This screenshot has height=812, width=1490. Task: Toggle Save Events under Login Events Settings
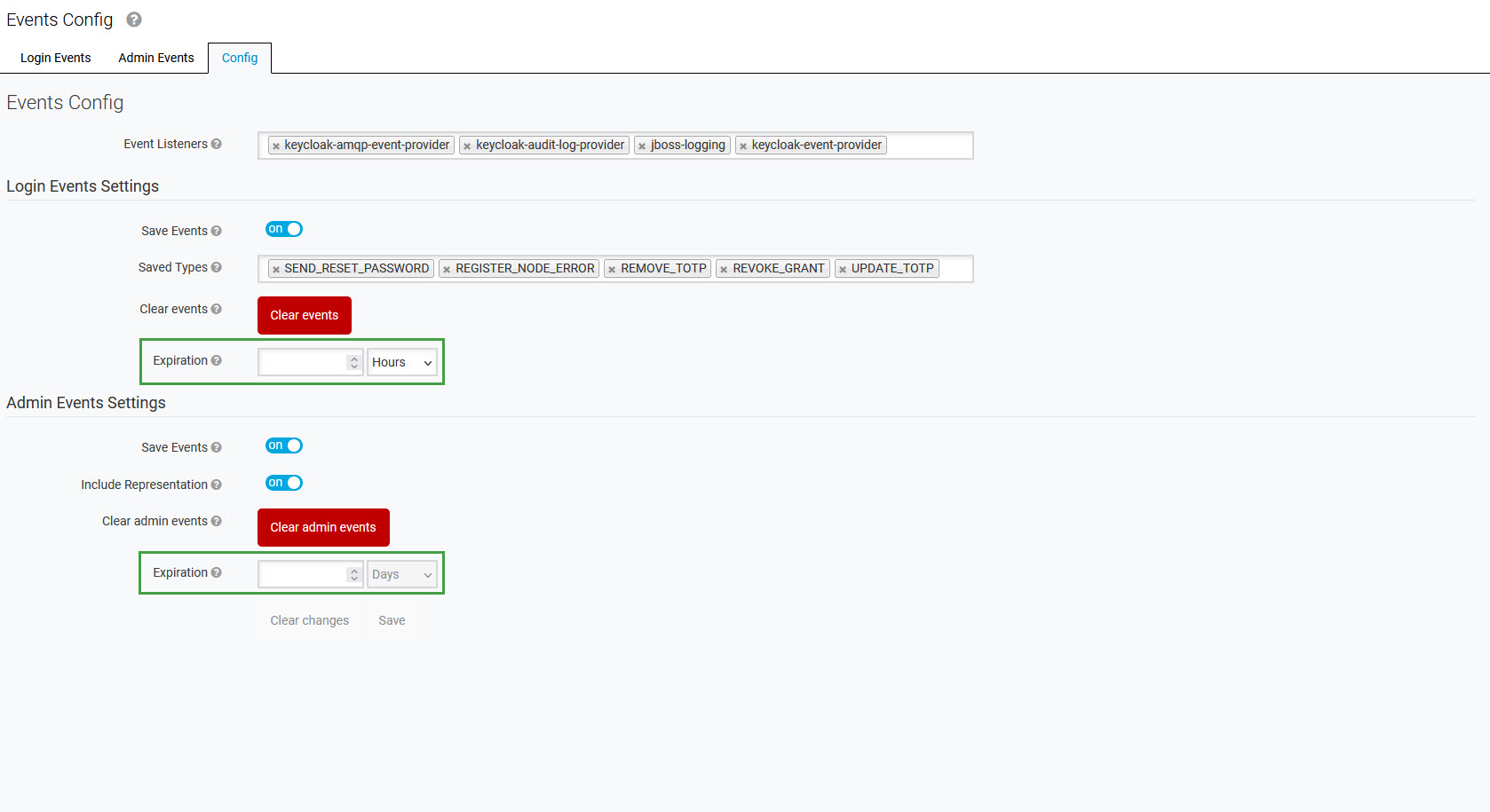click(x=284, y=229)
